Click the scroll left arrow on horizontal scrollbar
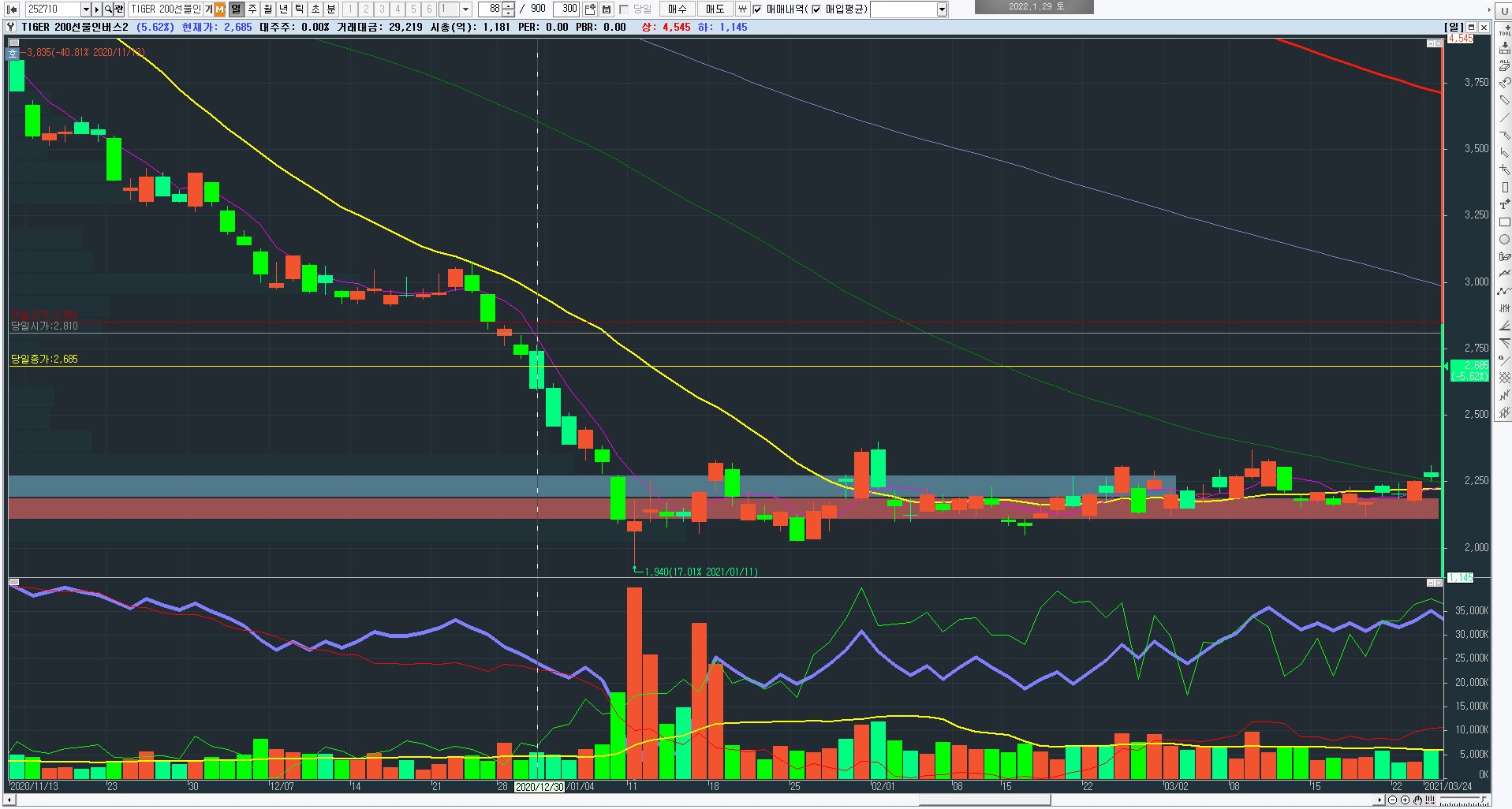Screen dimensions: 1512x809 pos(10,800)
